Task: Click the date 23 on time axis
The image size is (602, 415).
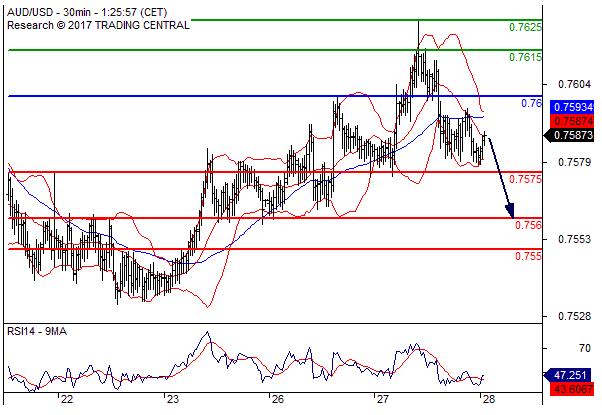Action: pos(172,400)
